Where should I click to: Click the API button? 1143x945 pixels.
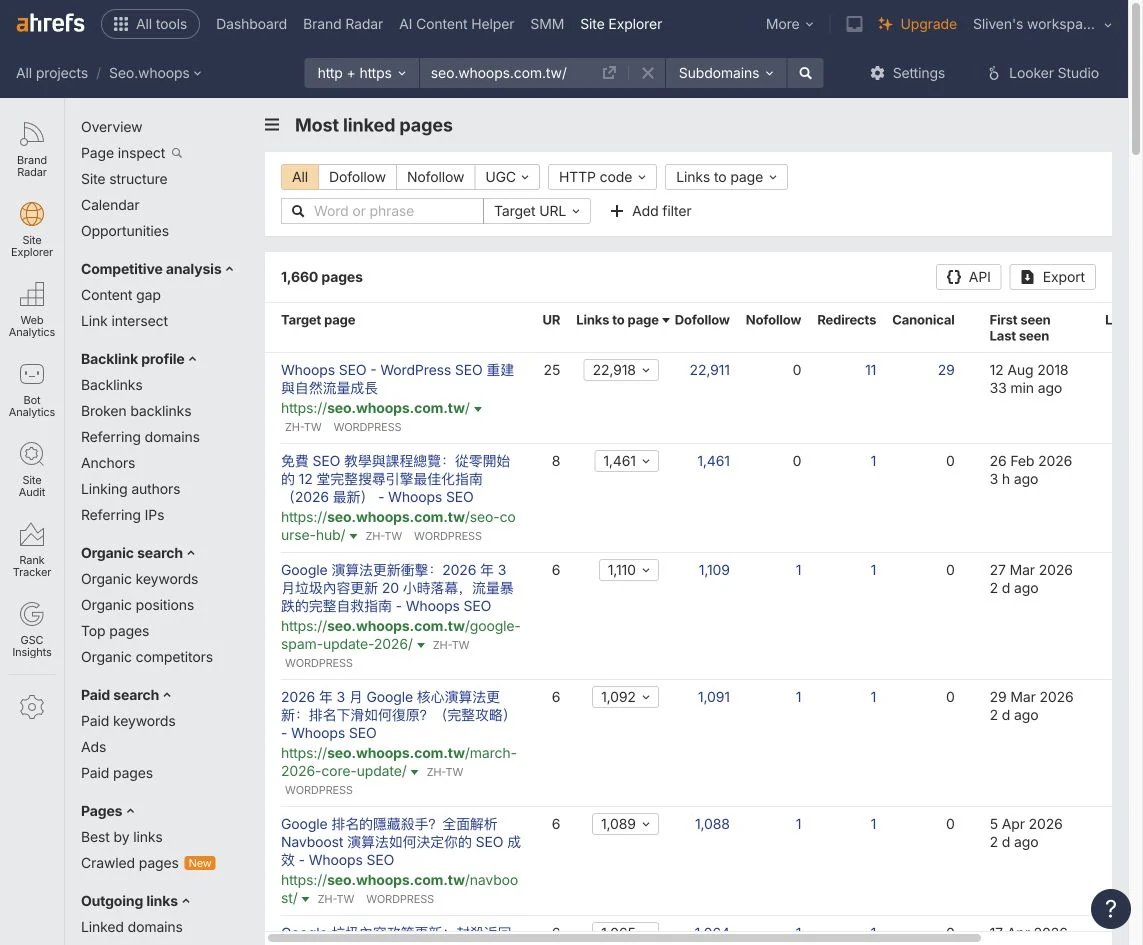click(x=968, y=277)
